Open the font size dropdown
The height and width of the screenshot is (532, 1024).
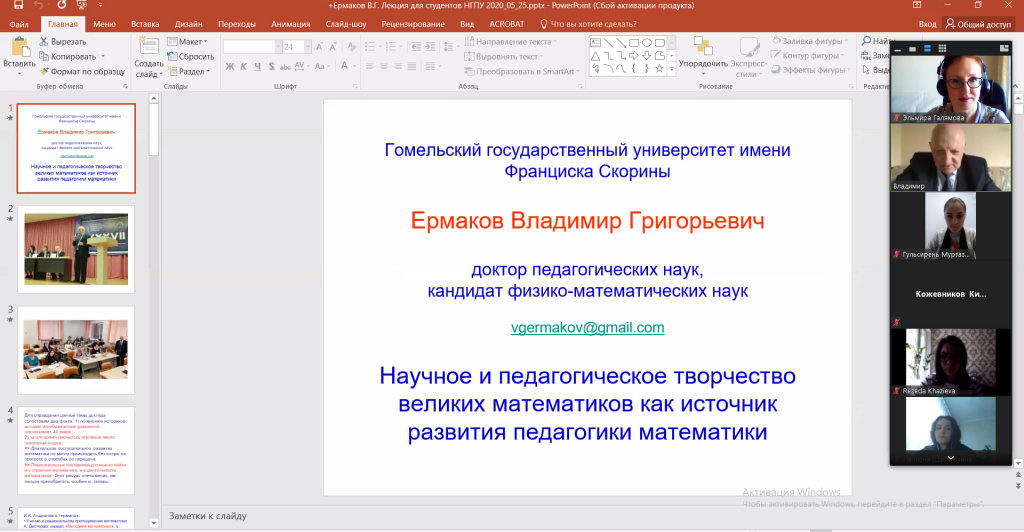pos(305,47)
